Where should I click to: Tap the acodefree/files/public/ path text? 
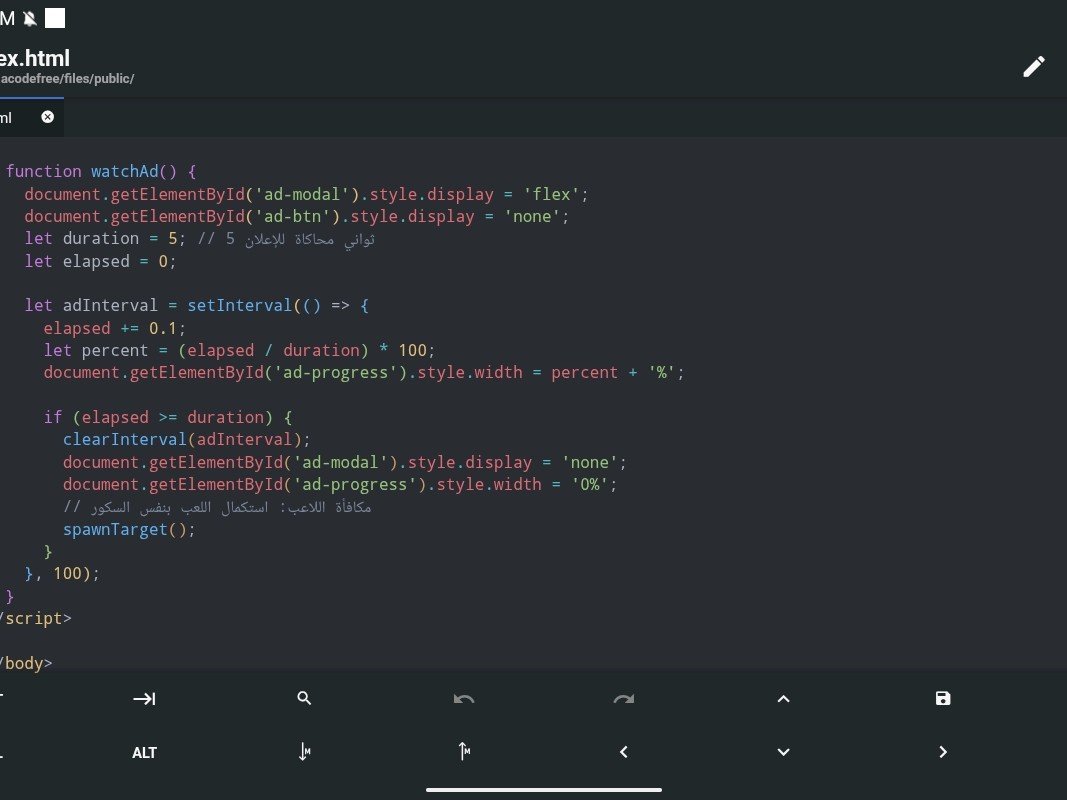pos(67,79)
